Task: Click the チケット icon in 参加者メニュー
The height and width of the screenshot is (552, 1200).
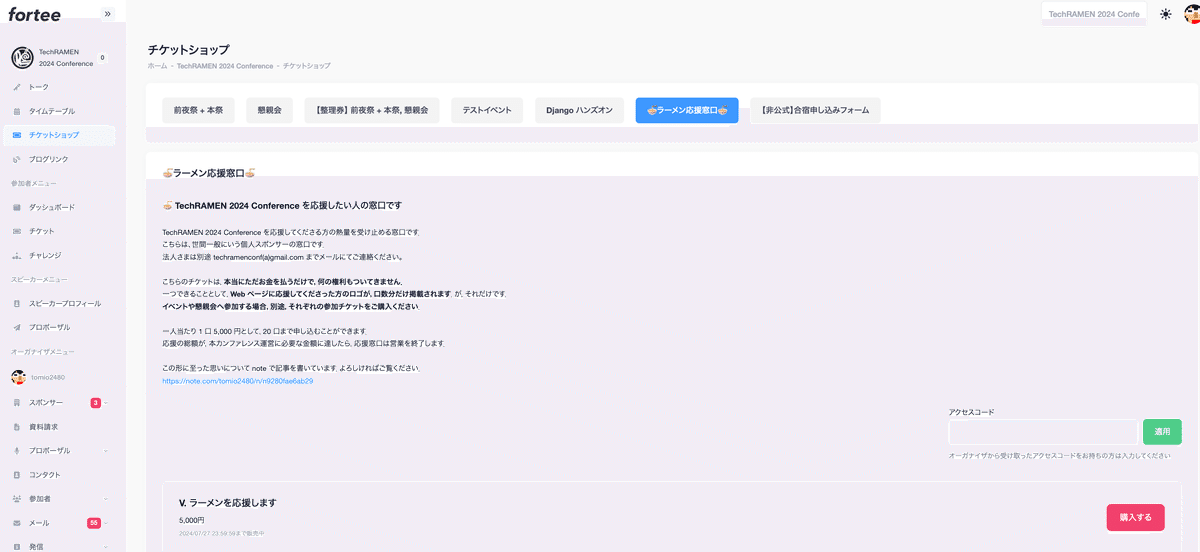Action: point(17,231)
